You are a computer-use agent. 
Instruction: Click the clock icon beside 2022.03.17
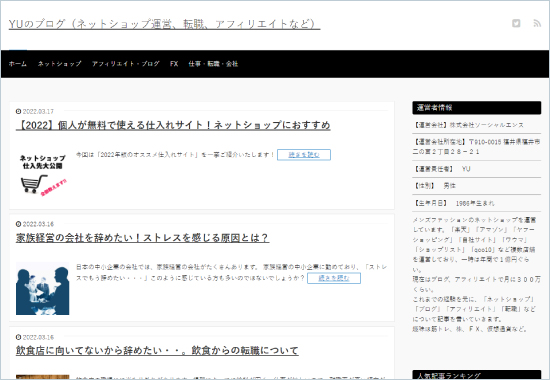coord(19,112)
